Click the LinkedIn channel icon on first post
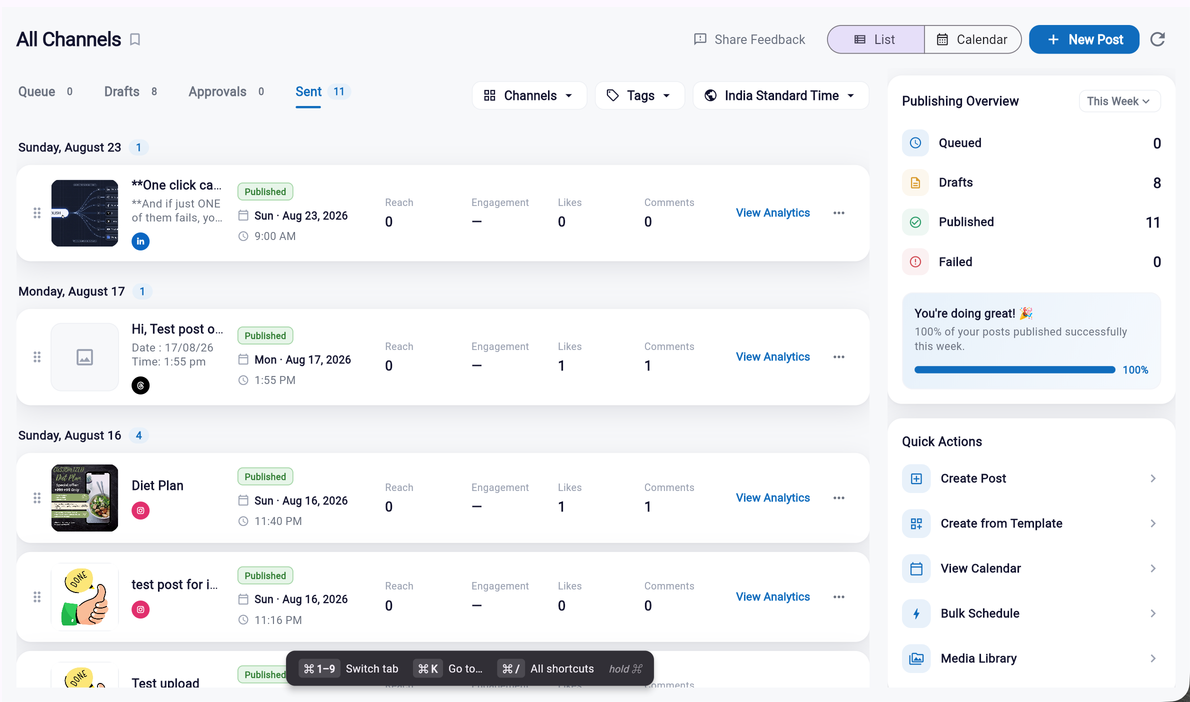 coord(140,241)
